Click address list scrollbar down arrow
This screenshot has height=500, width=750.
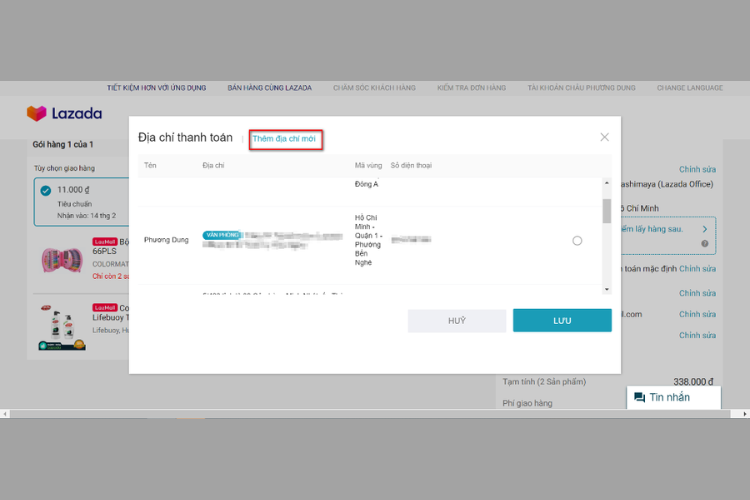[607, 289]
